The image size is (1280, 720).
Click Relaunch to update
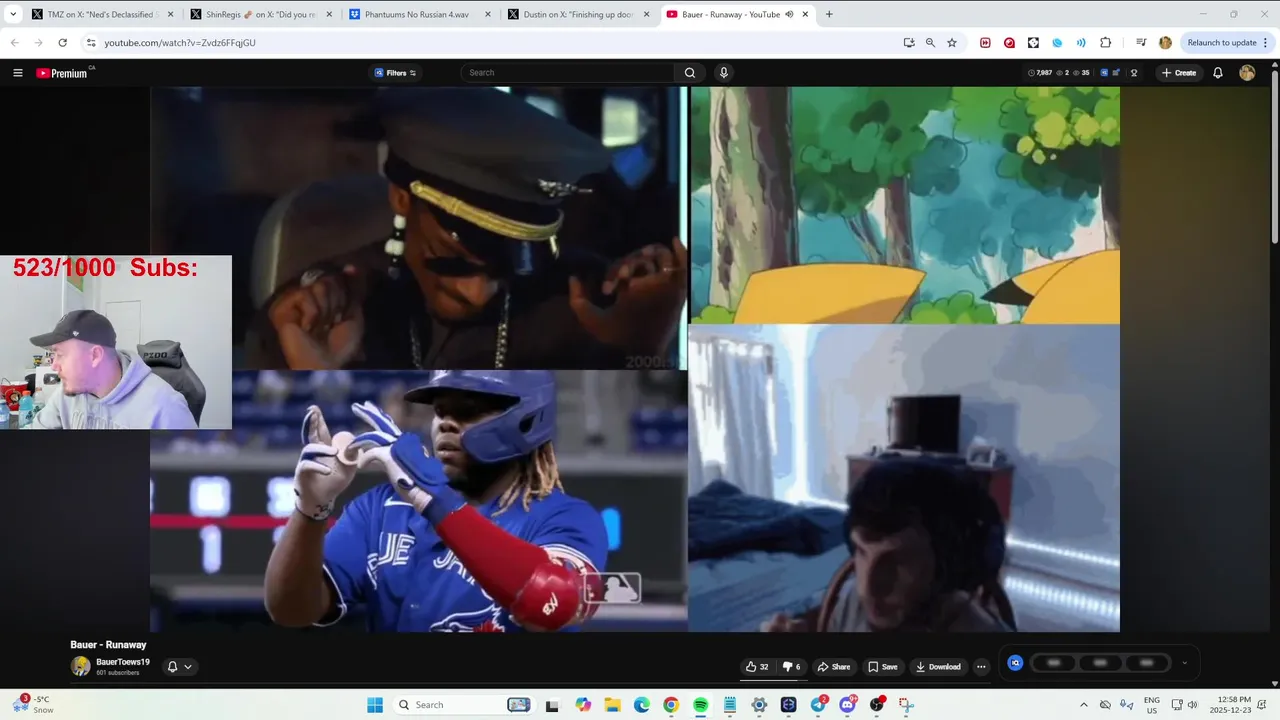pos(1221,43)
